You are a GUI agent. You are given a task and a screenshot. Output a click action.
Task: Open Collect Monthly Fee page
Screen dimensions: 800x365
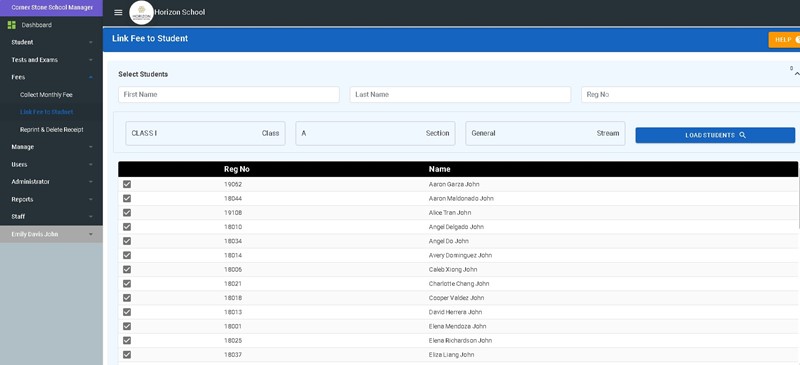click(46, 95)
